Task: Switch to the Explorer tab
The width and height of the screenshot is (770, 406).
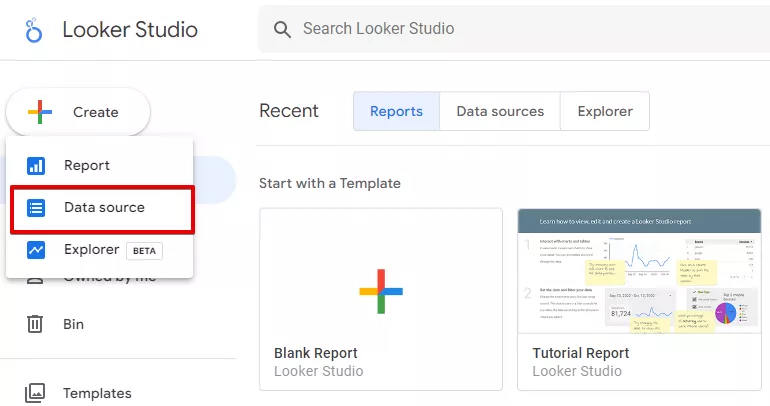Action: point(605,111)
